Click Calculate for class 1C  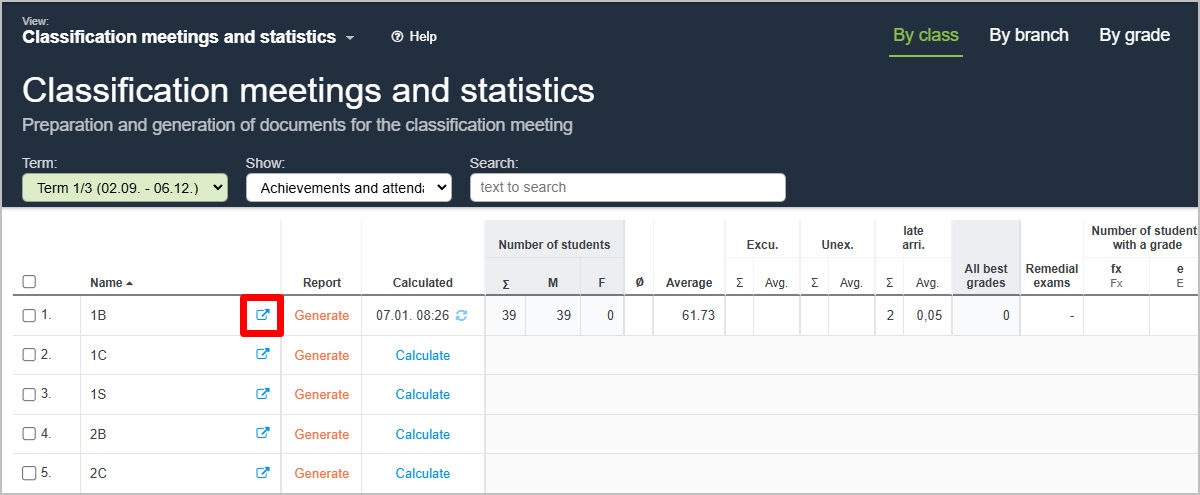[423, 355]
